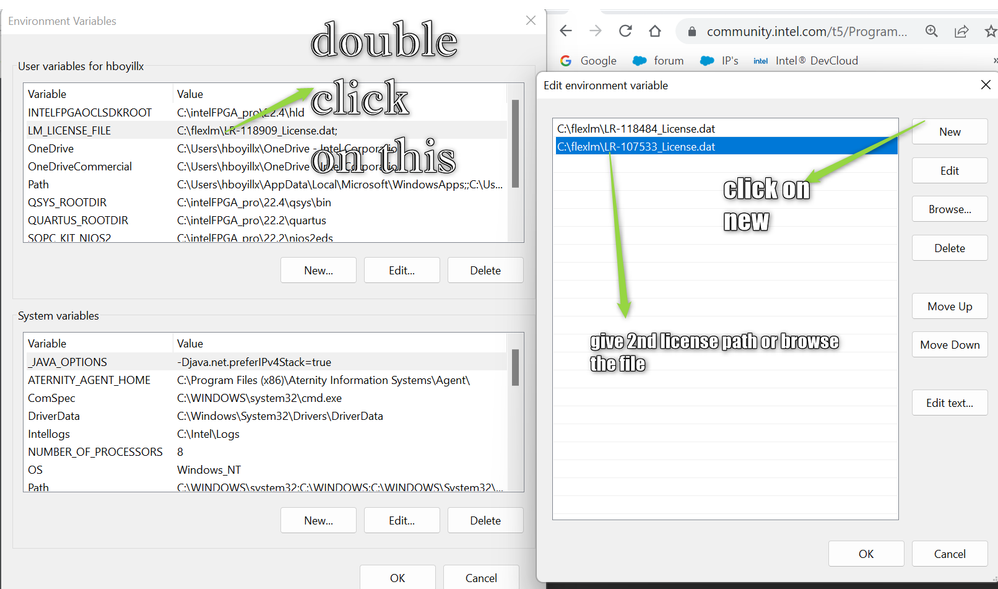Select the LM_LICENSE_FILE user variable
998x589 pixels.
(x=266, y=131)
